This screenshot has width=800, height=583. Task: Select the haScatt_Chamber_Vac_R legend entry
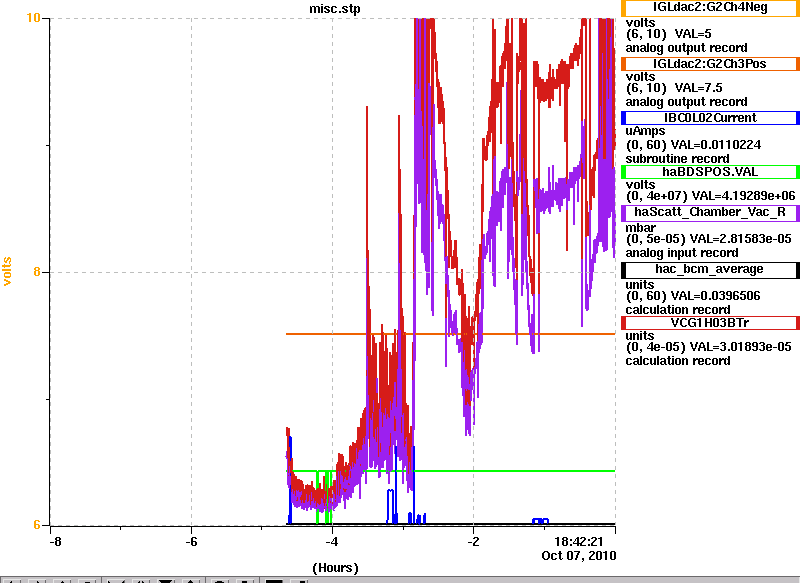pos(710,213)
